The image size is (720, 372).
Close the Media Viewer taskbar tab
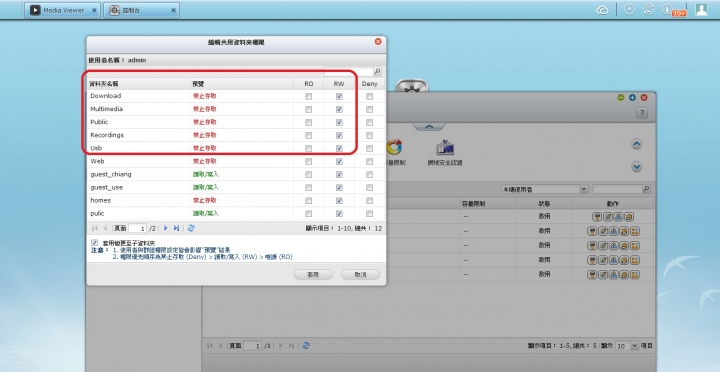tap(94, 10)
